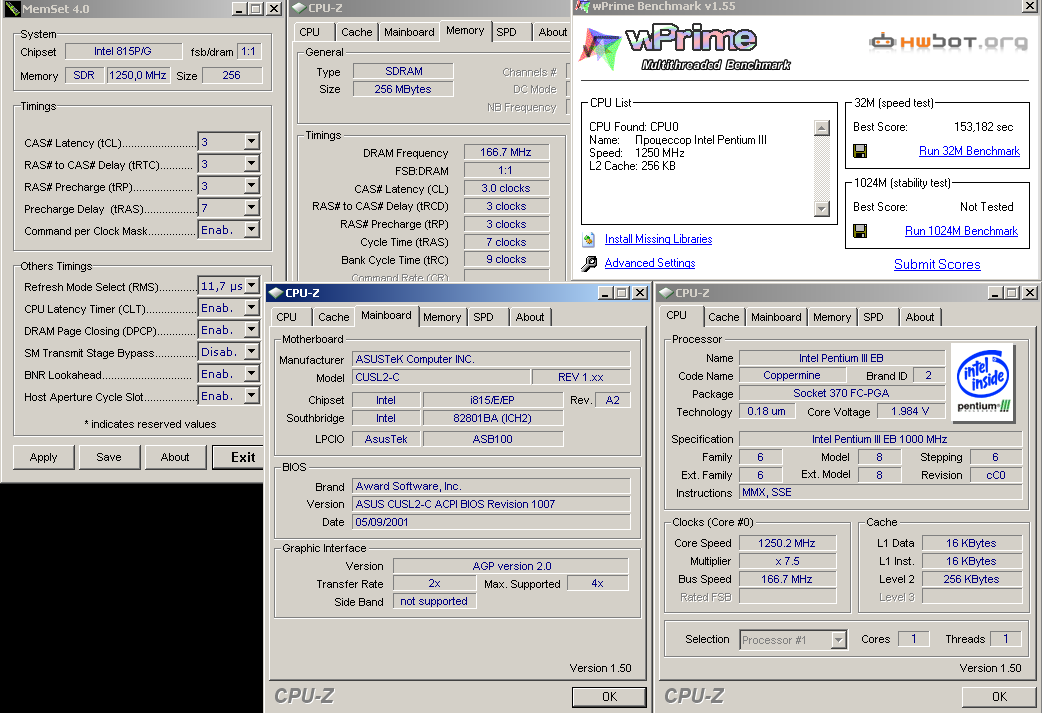
Task: Click OK in the CPU-Z Mainboard window
Action: coord(609,696)
